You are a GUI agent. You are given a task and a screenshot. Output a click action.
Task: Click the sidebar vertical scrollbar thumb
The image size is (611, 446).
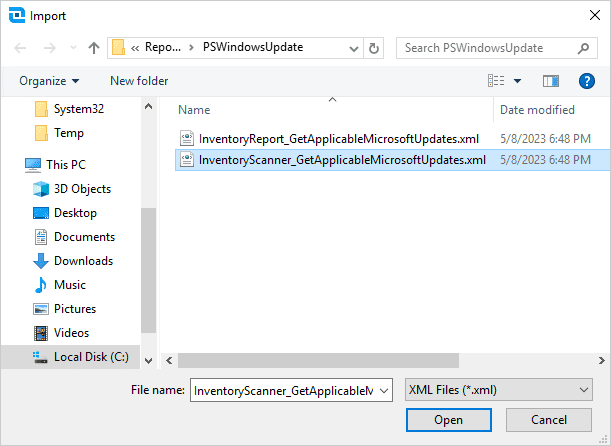[x=148, y=270]
